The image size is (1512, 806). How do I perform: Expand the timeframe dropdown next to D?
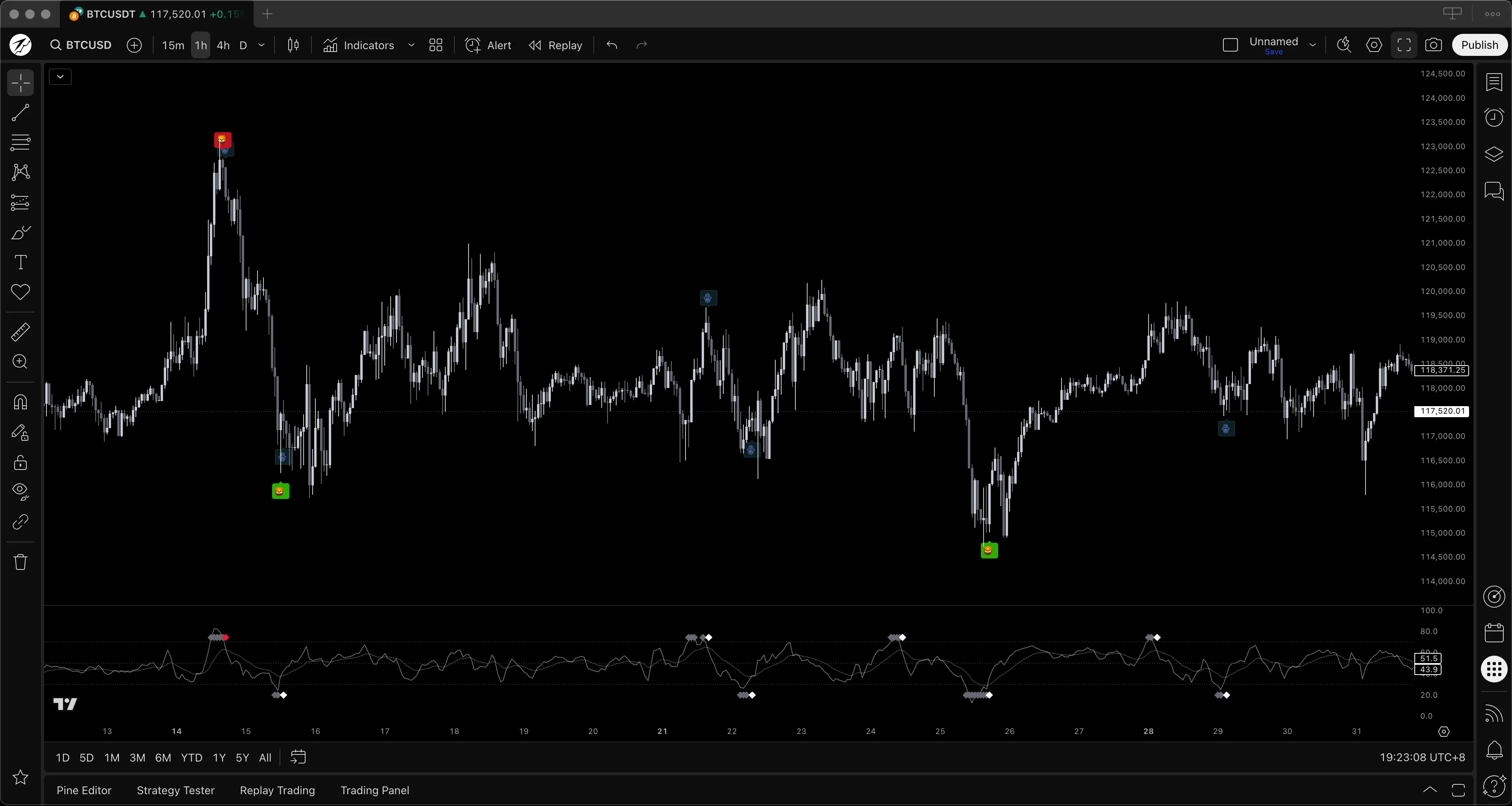(261, 45)
